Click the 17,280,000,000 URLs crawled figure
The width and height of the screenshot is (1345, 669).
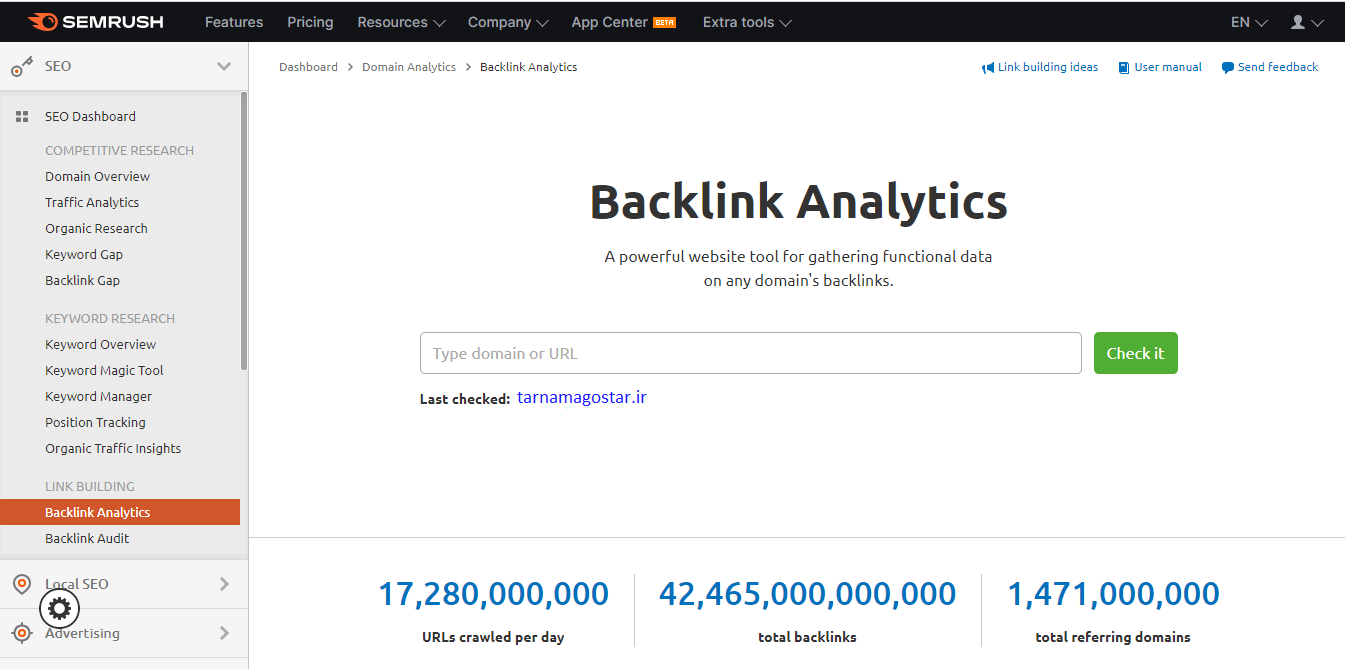click(493, 594)
